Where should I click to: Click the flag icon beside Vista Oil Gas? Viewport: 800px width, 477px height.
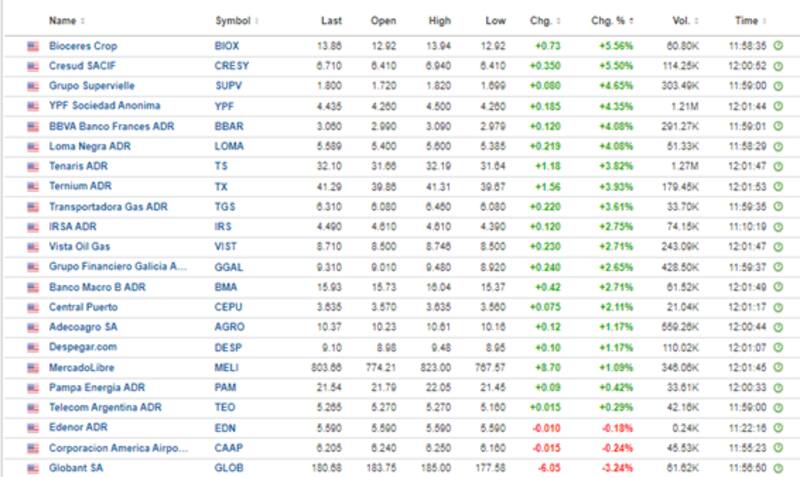point(32,246)
